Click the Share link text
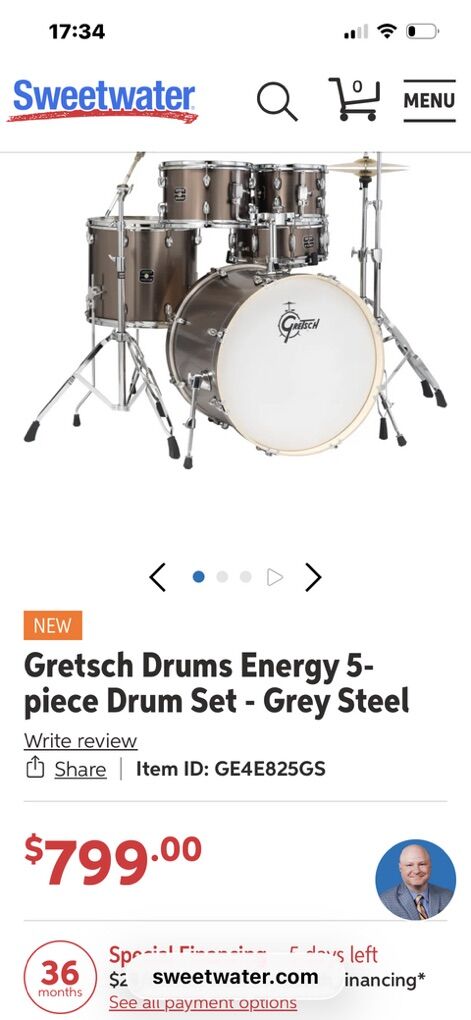Screen dimensions: 471x1020 pos(80,770)
